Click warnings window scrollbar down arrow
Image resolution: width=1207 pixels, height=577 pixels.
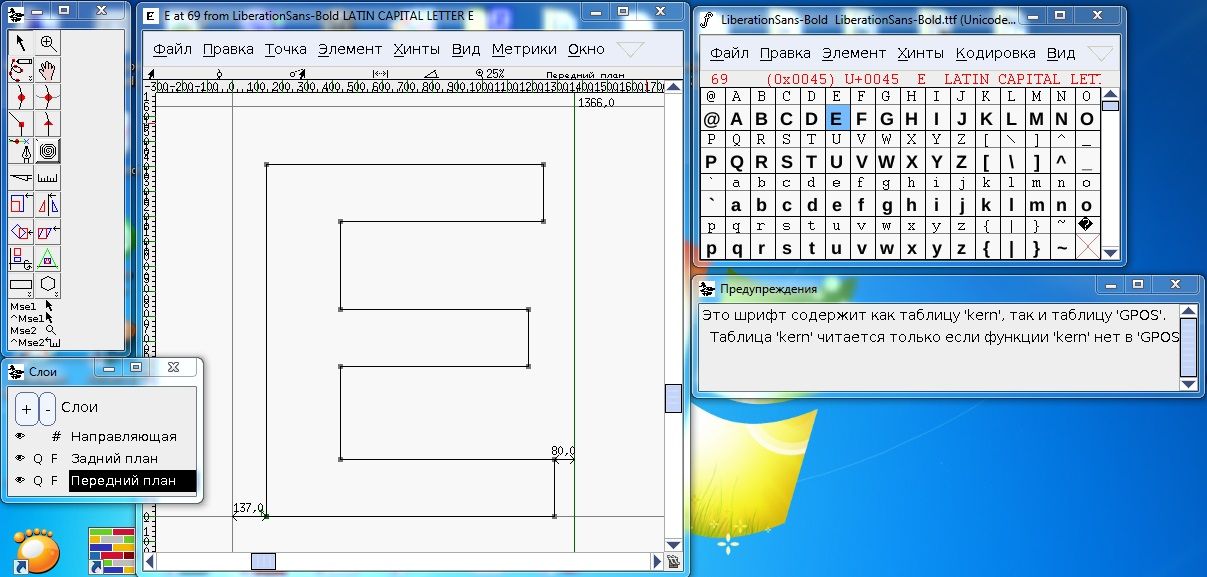pos(1188,384)
